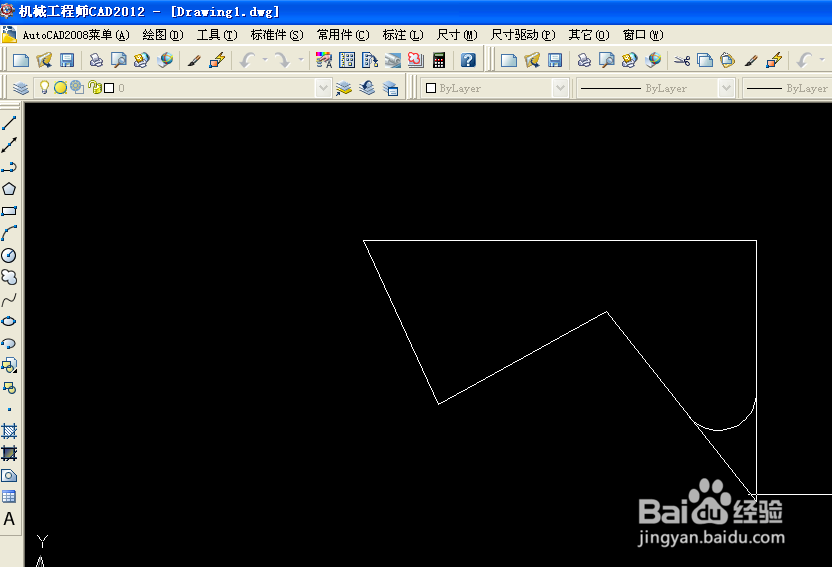The height and width of the screenshot is (567, 832).
Task: Click the Paste clipboard icon
Action: click(727, 60)
